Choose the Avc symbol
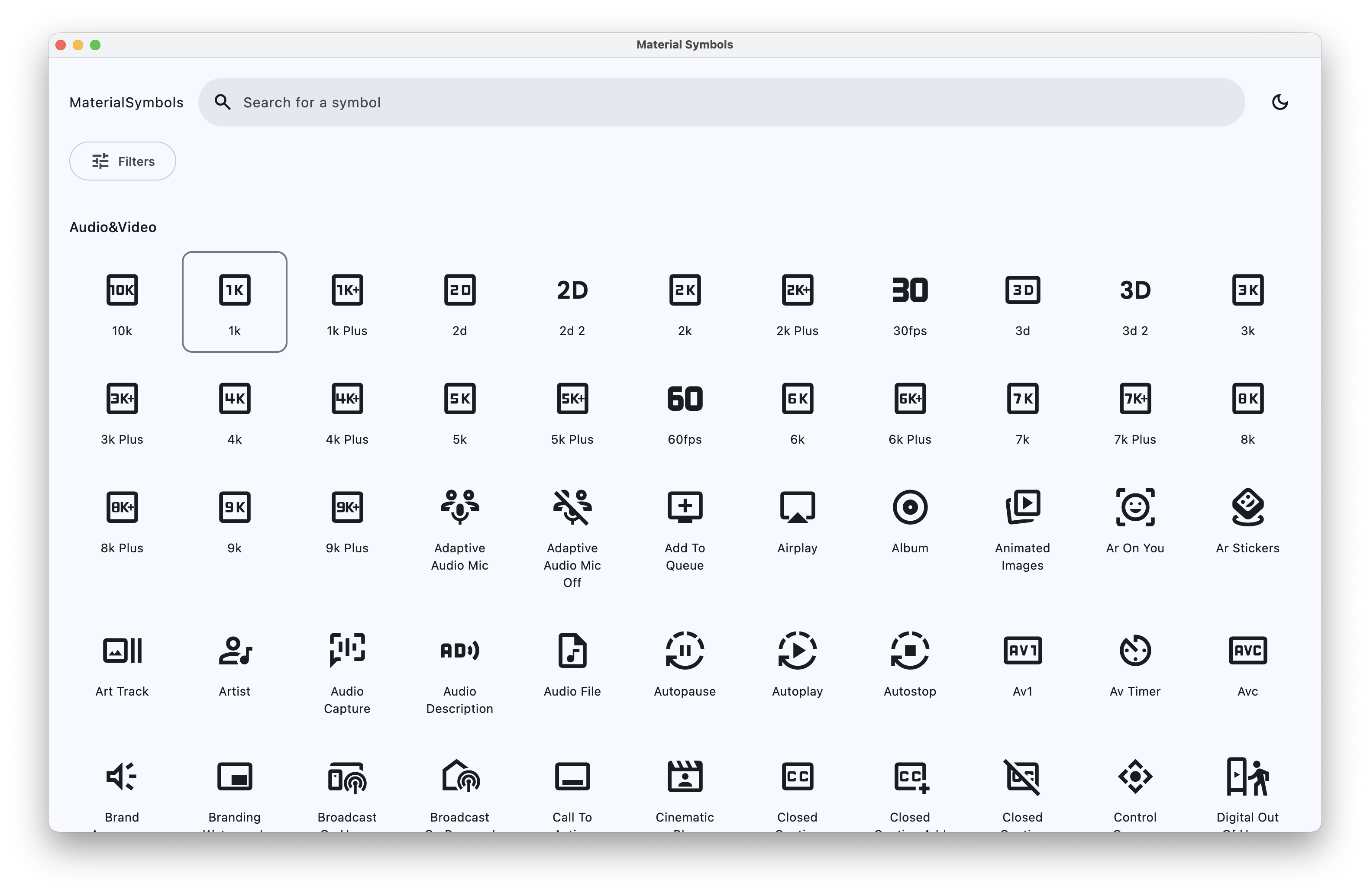 point(1247,650)
